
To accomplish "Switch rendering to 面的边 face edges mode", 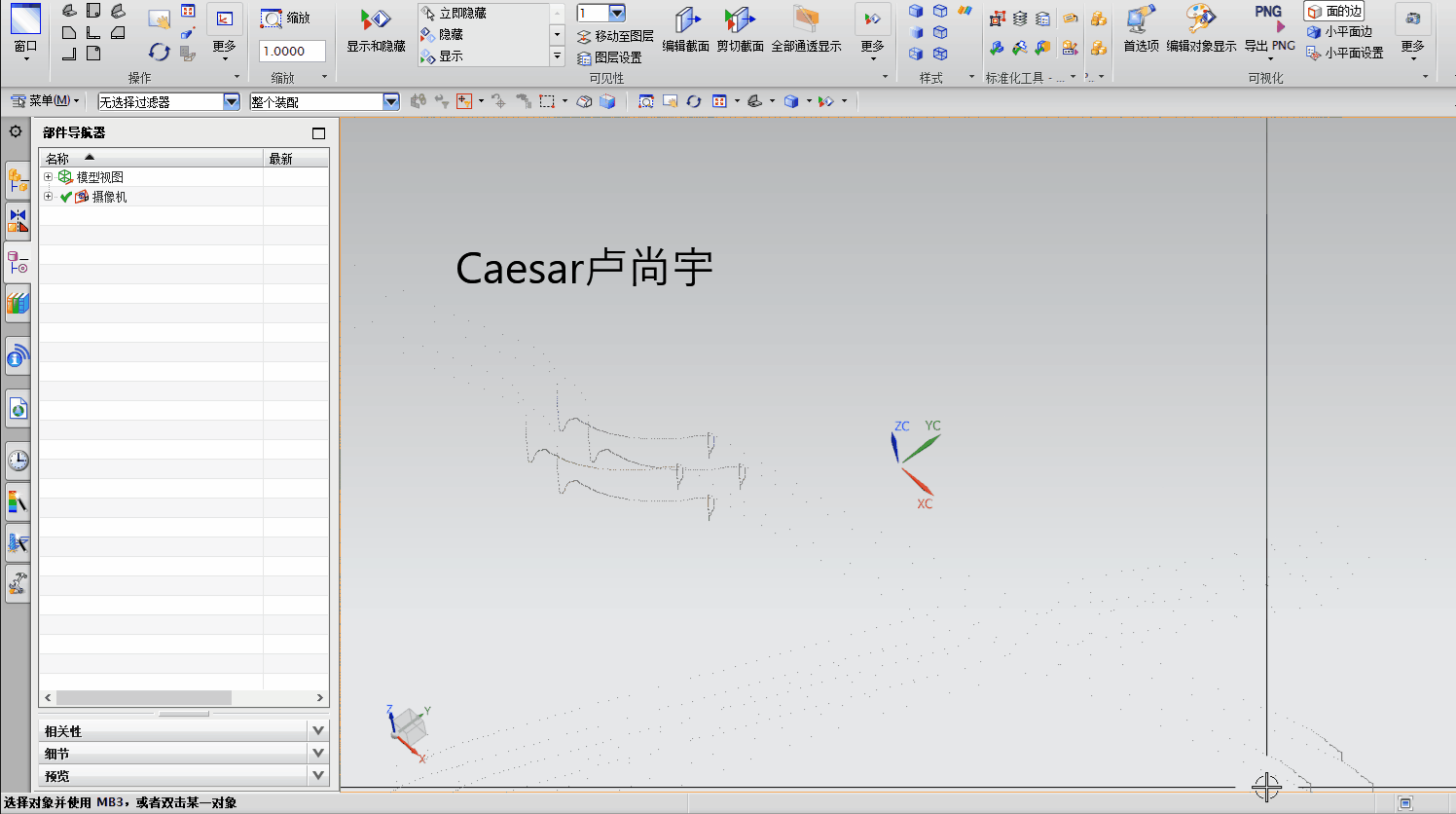I will 1333,12.
